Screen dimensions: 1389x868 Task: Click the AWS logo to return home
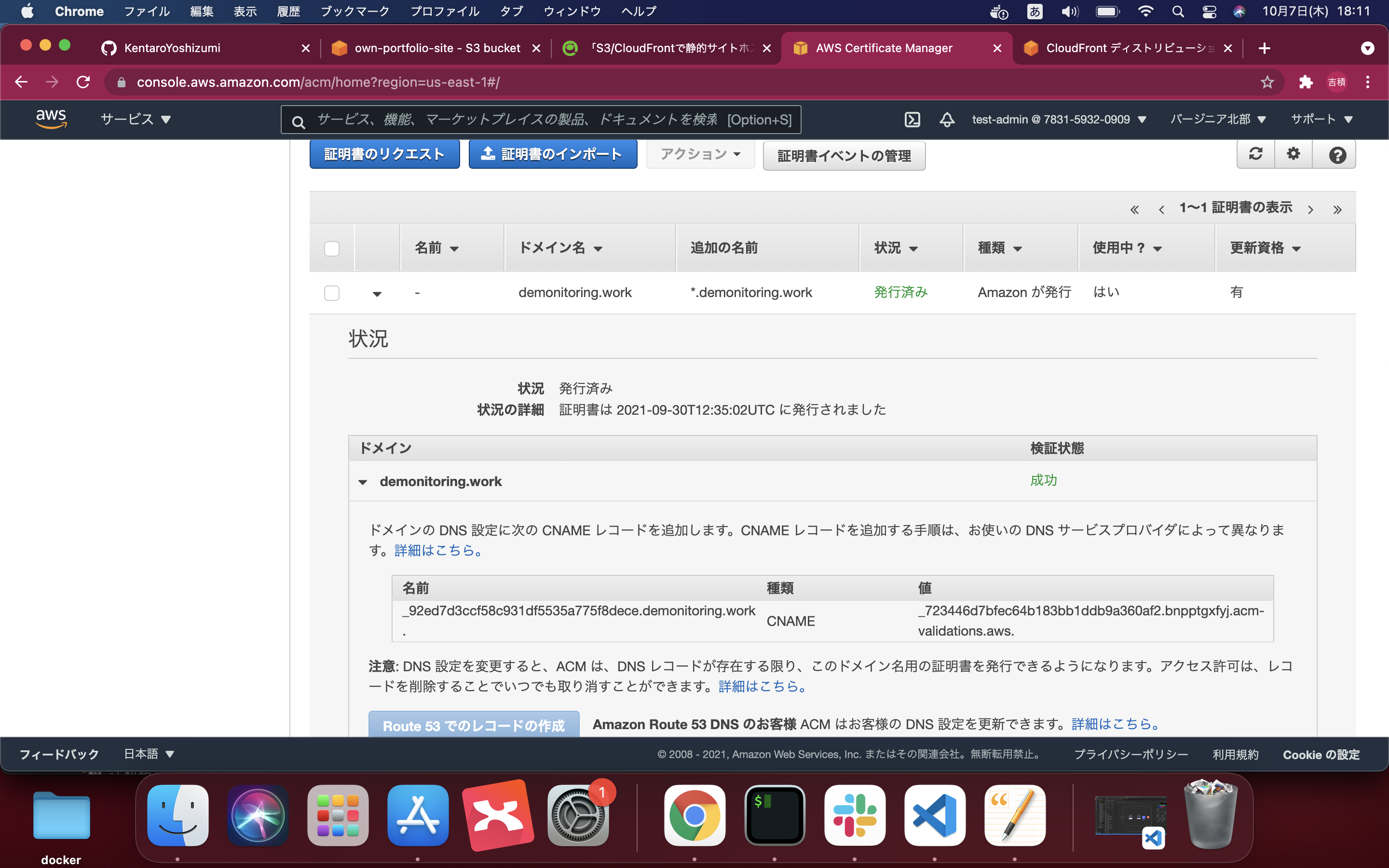(x=52, y=119)
